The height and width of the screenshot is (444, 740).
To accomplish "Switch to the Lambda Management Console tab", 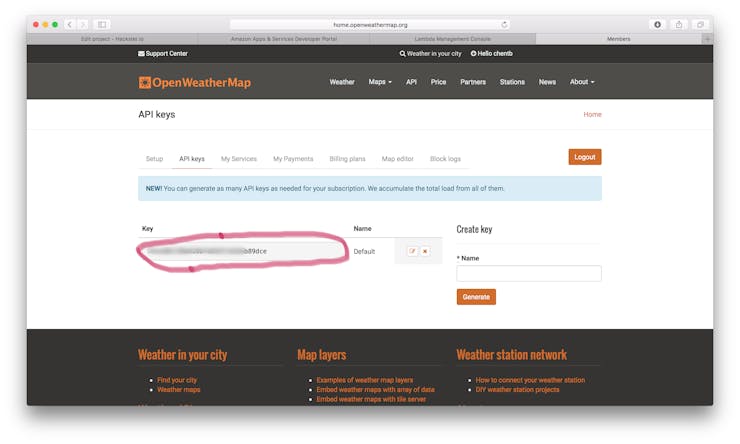I will (453, 39).
